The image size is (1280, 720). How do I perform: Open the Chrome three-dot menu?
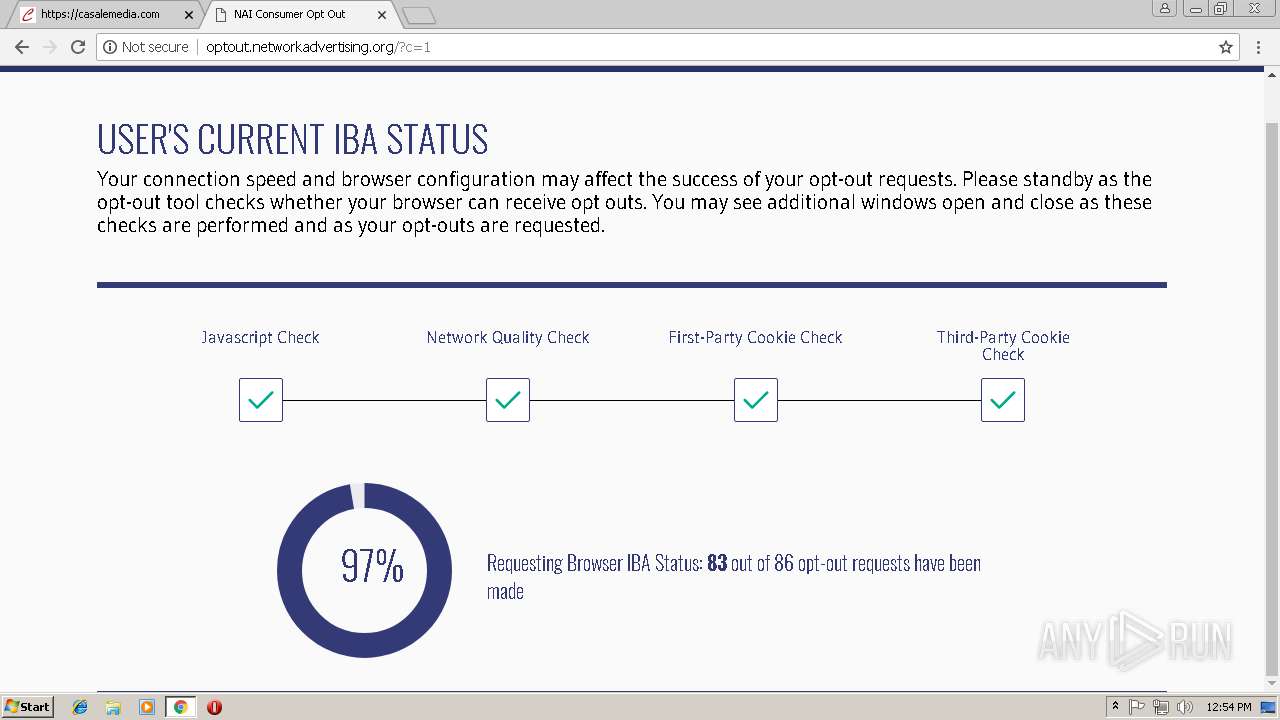pyautogui.click(x=1259, y=47)
